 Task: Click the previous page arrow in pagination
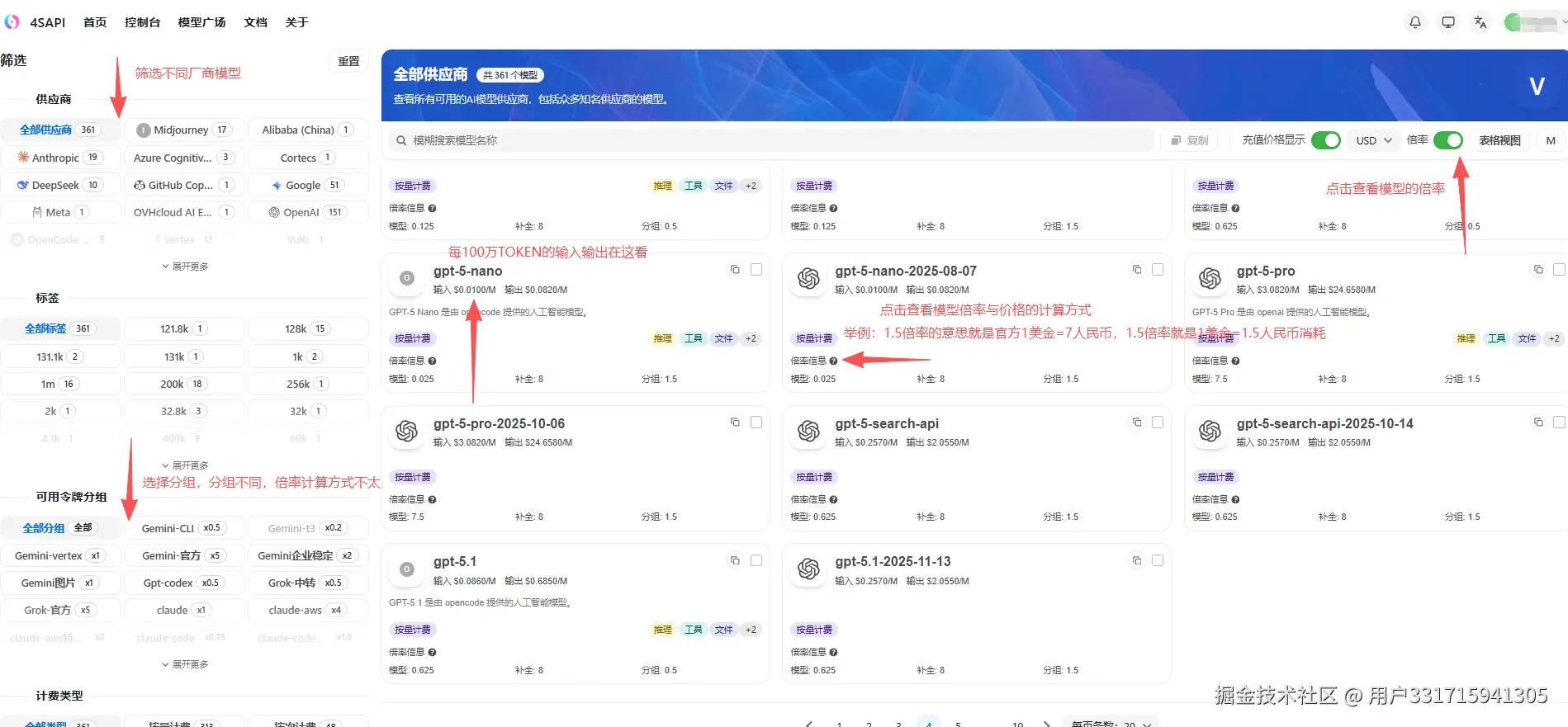coord(809,725)
